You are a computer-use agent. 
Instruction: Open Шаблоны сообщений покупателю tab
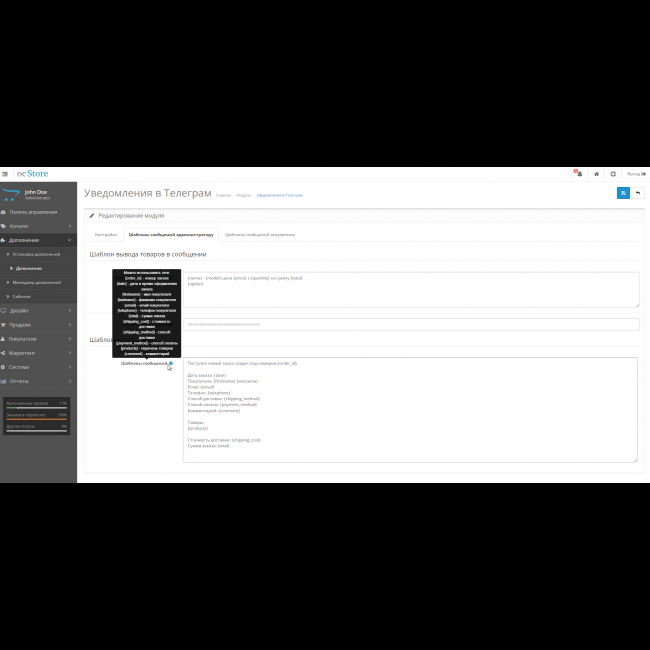click(x=259, y=234)
